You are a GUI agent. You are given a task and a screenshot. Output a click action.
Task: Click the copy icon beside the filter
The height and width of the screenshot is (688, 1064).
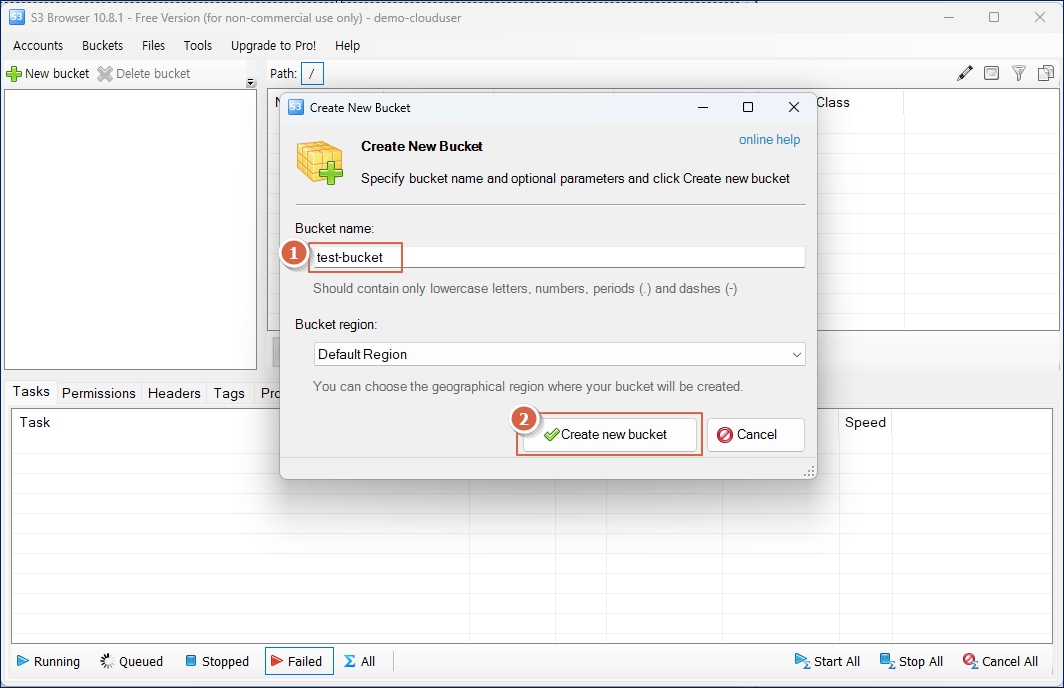click(x=1046, y=73)
